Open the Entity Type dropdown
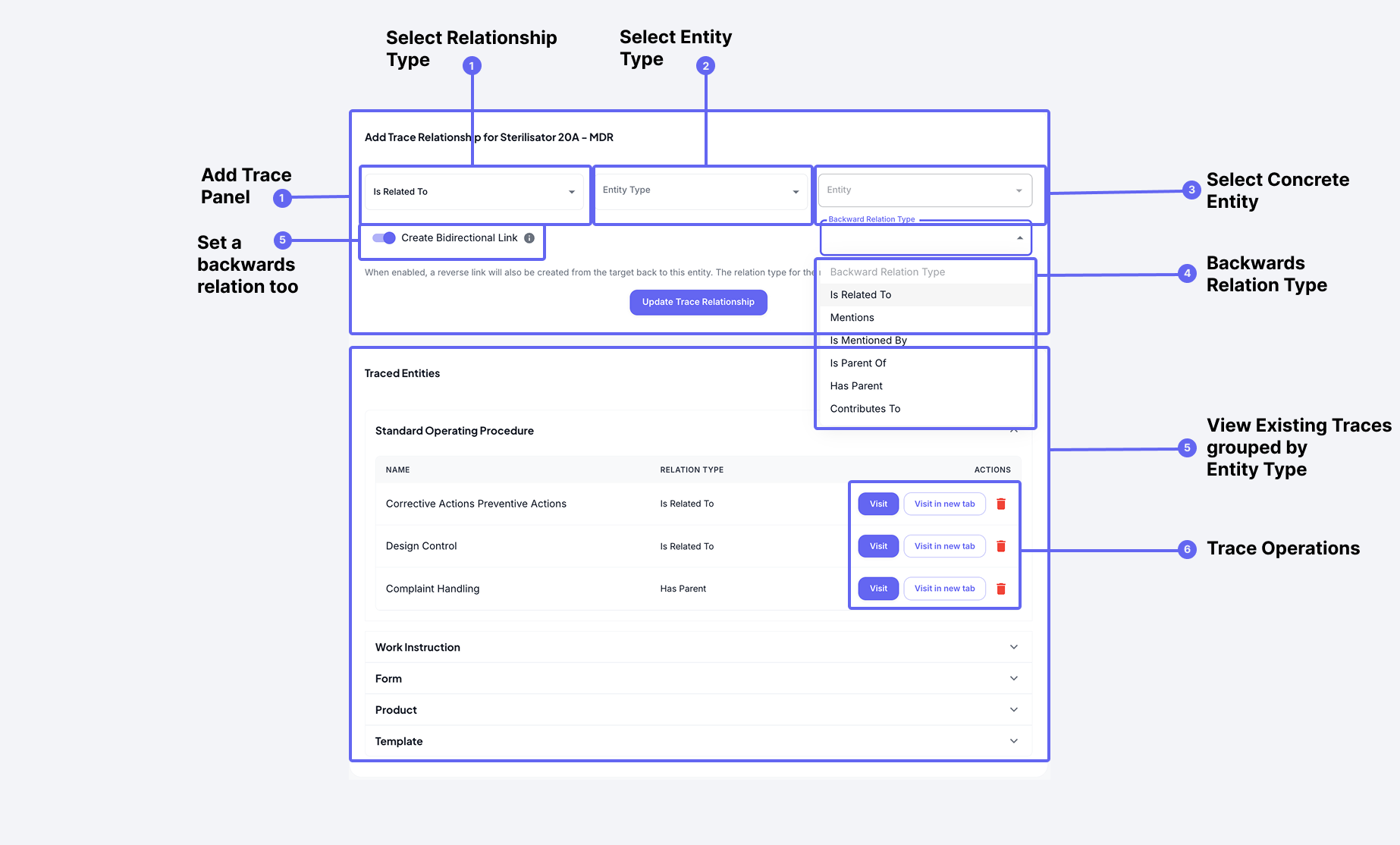Image resolution: width=1400 pixels, height=845 pixels. pos(701,191)
